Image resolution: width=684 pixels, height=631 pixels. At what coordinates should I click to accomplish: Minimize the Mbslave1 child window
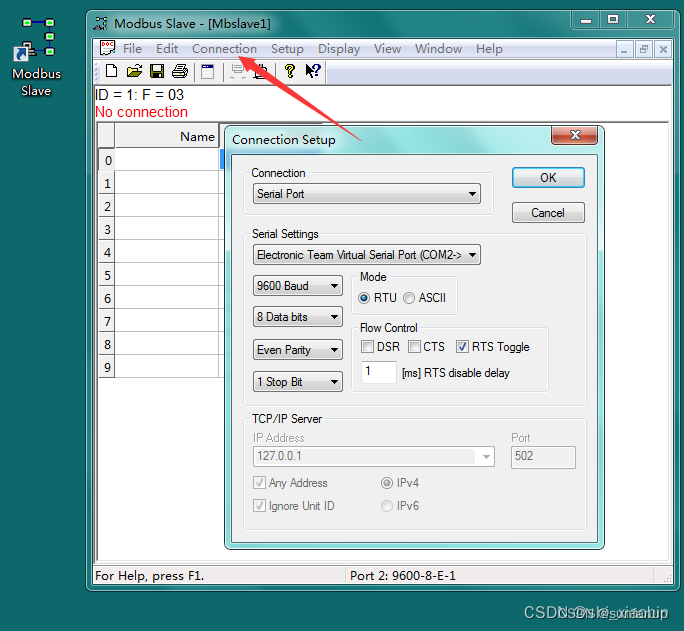click(624, 49)
